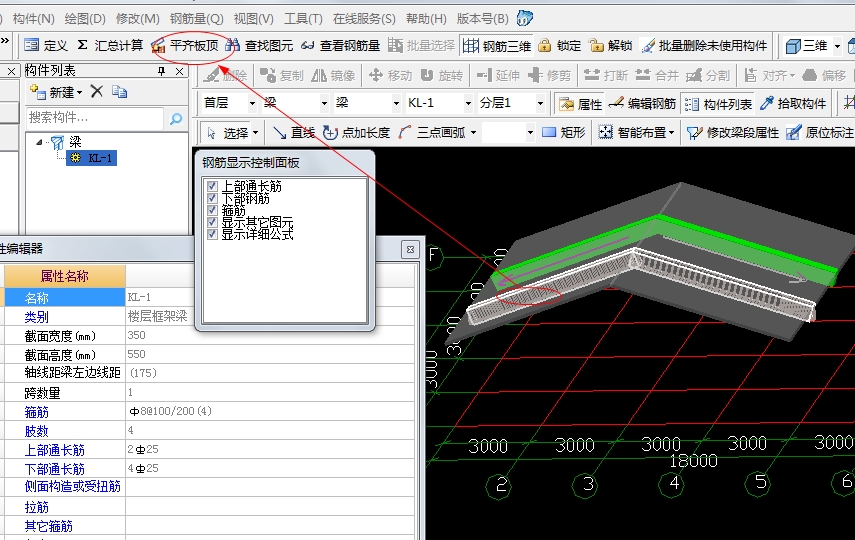Open the 修改(M) menu

(x=137, y=19)
